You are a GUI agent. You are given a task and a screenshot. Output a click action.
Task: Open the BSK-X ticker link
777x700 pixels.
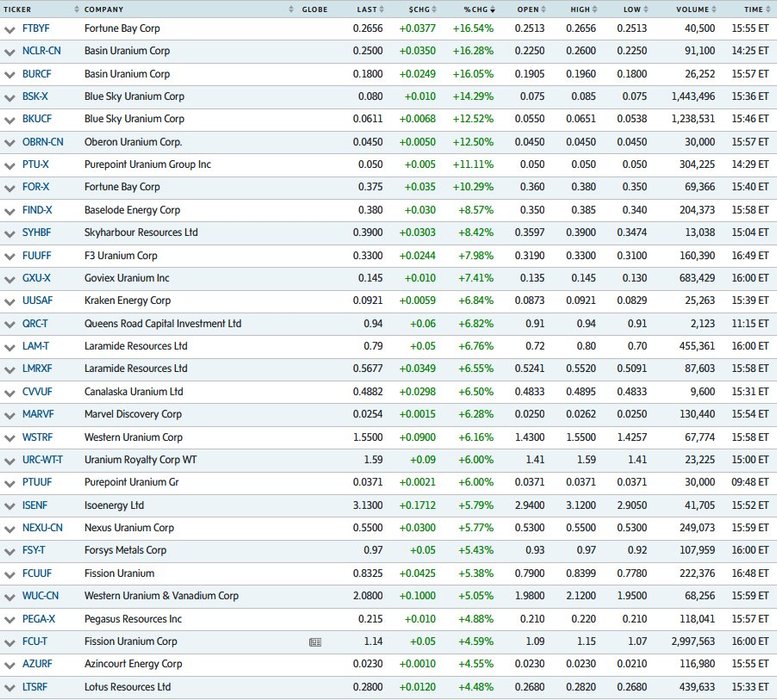(x=35, y=96)
